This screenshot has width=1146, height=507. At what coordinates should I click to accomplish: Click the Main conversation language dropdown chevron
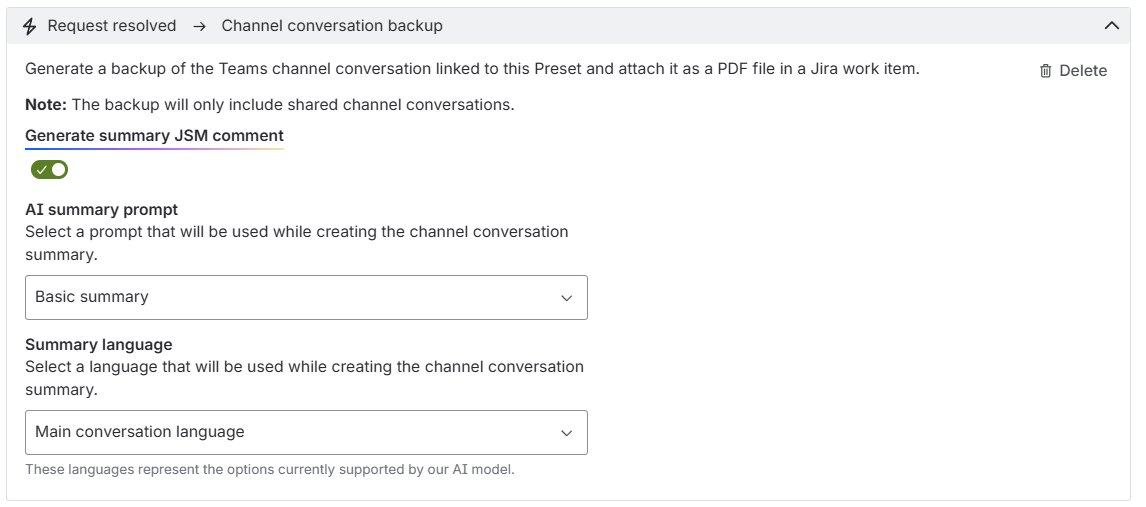tap(566, 433)
